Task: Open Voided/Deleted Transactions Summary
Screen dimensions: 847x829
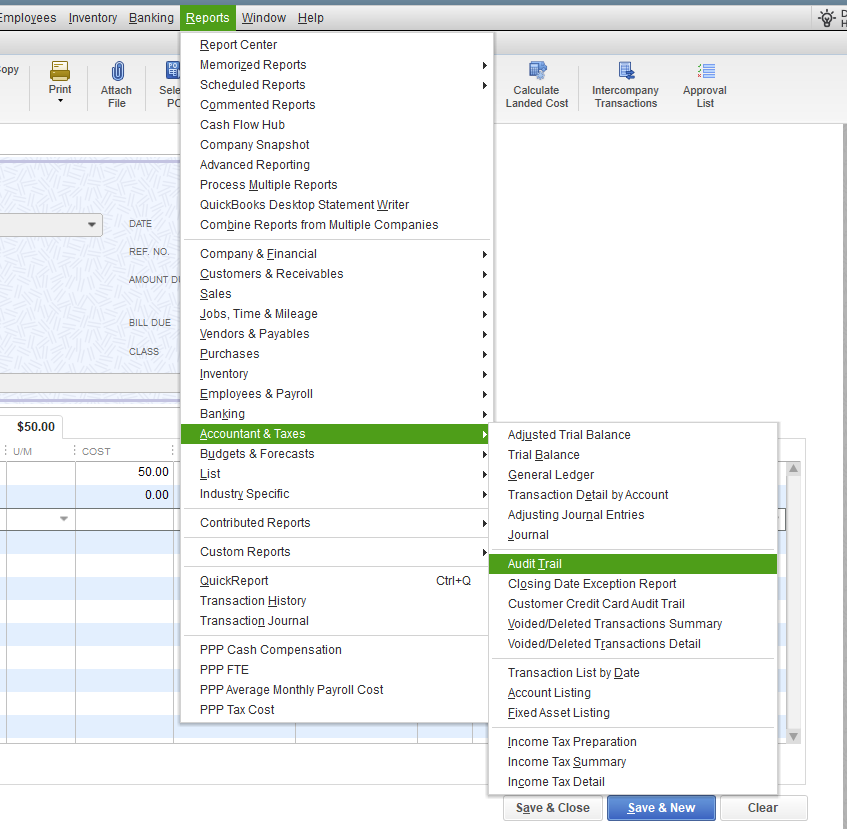Action: coord(633,624)
